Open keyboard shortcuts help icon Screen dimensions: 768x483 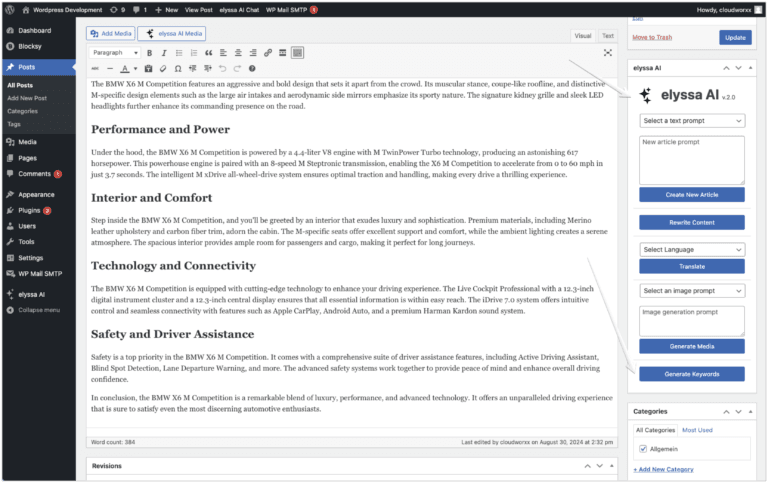pos(252,69)
